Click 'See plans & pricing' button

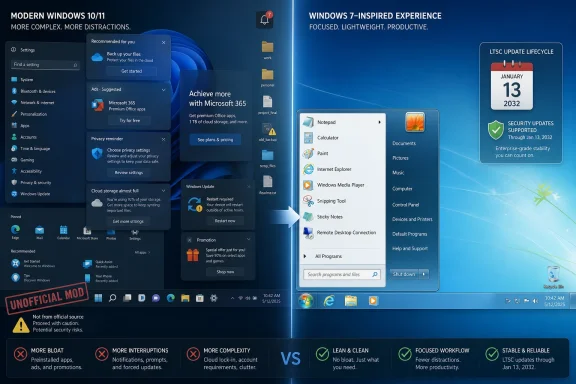[x=215, y=140]
